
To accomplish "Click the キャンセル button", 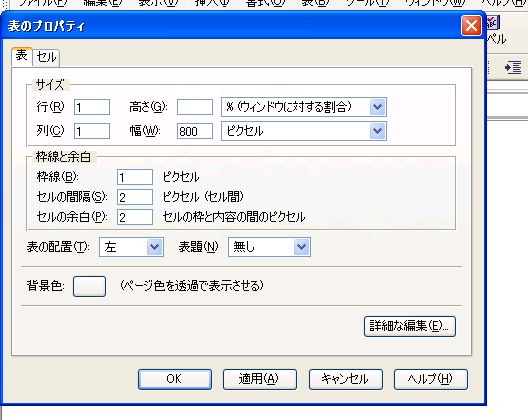I will coord(345,379).
